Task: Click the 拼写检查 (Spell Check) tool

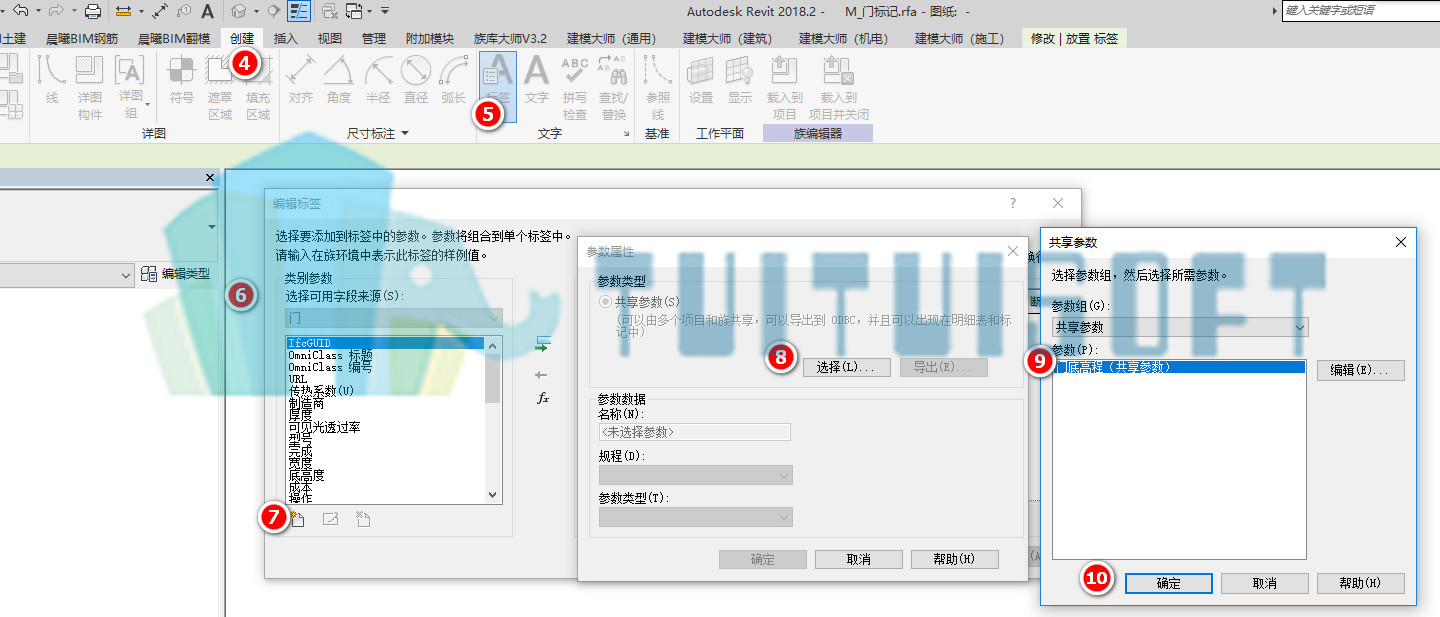Action: [575, 87]
